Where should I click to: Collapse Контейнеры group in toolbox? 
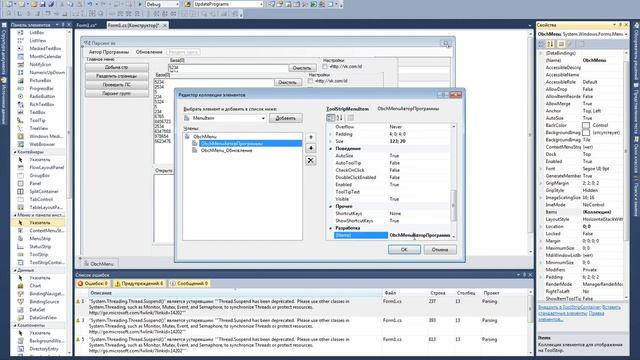click(x=15, y=152)
